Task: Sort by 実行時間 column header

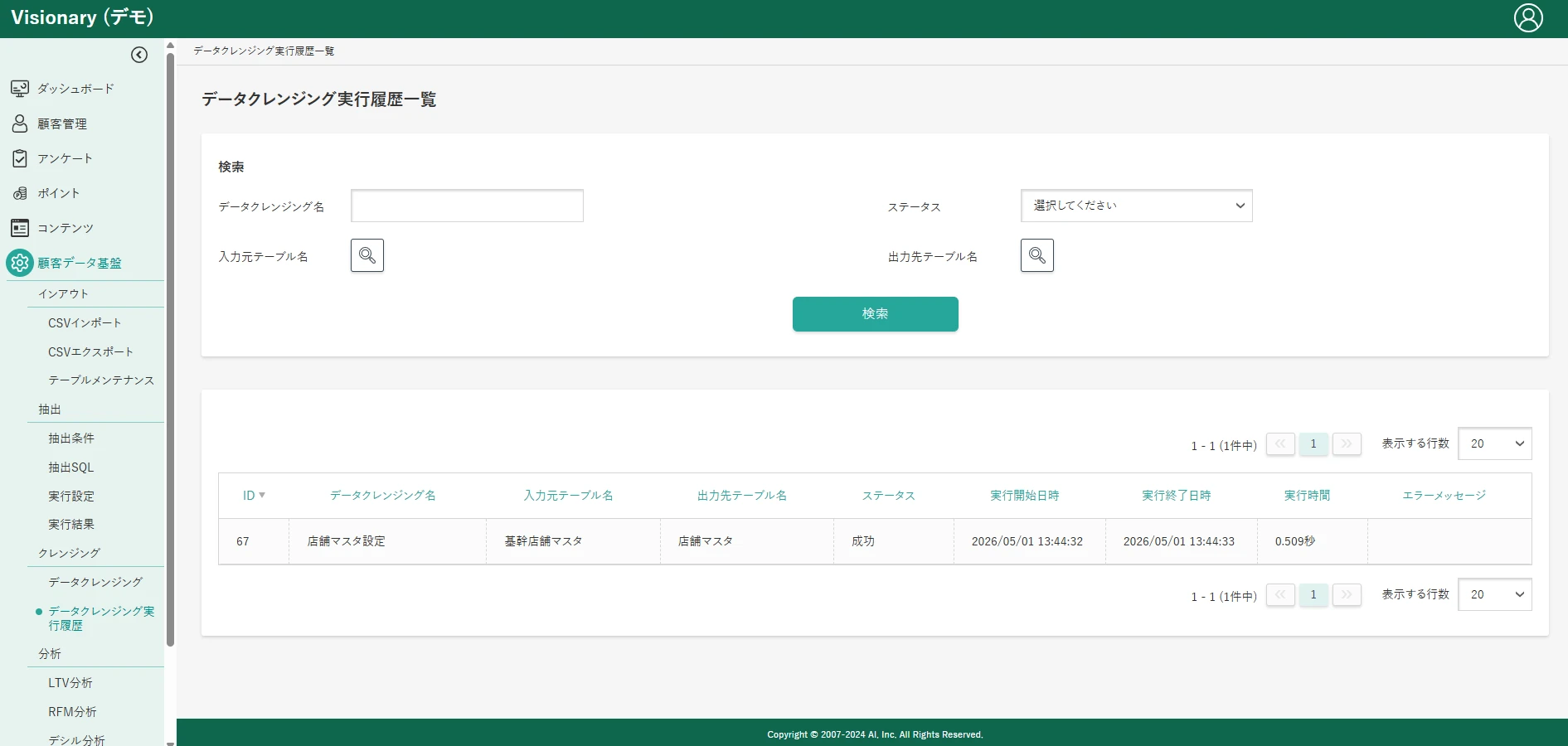Action: tap(1307, 495)
